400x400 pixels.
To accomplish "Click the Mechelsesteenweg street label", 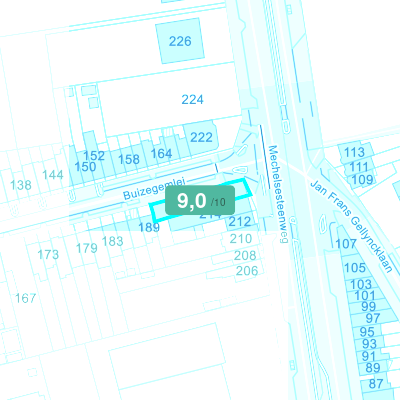I will [278, 194].
